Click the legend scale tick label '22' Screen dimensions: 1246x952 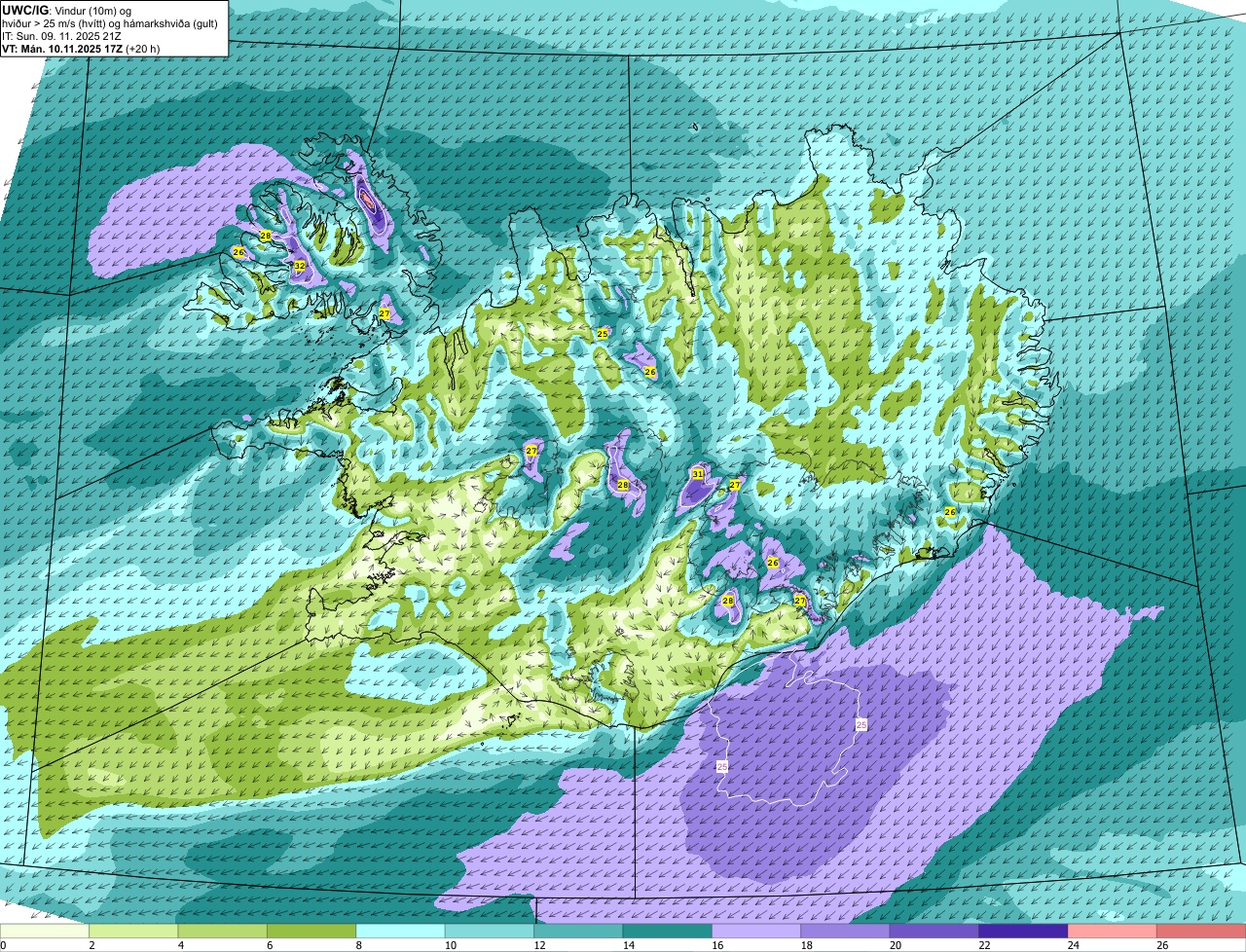coord(982,945)
